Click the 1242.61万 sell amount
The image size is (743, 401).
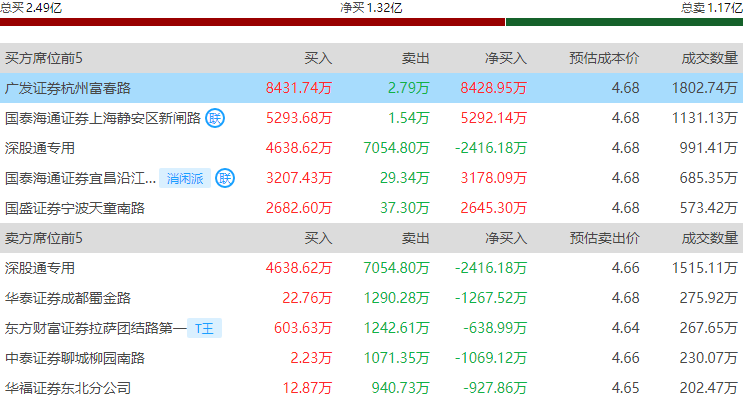[x=396, y=328]
